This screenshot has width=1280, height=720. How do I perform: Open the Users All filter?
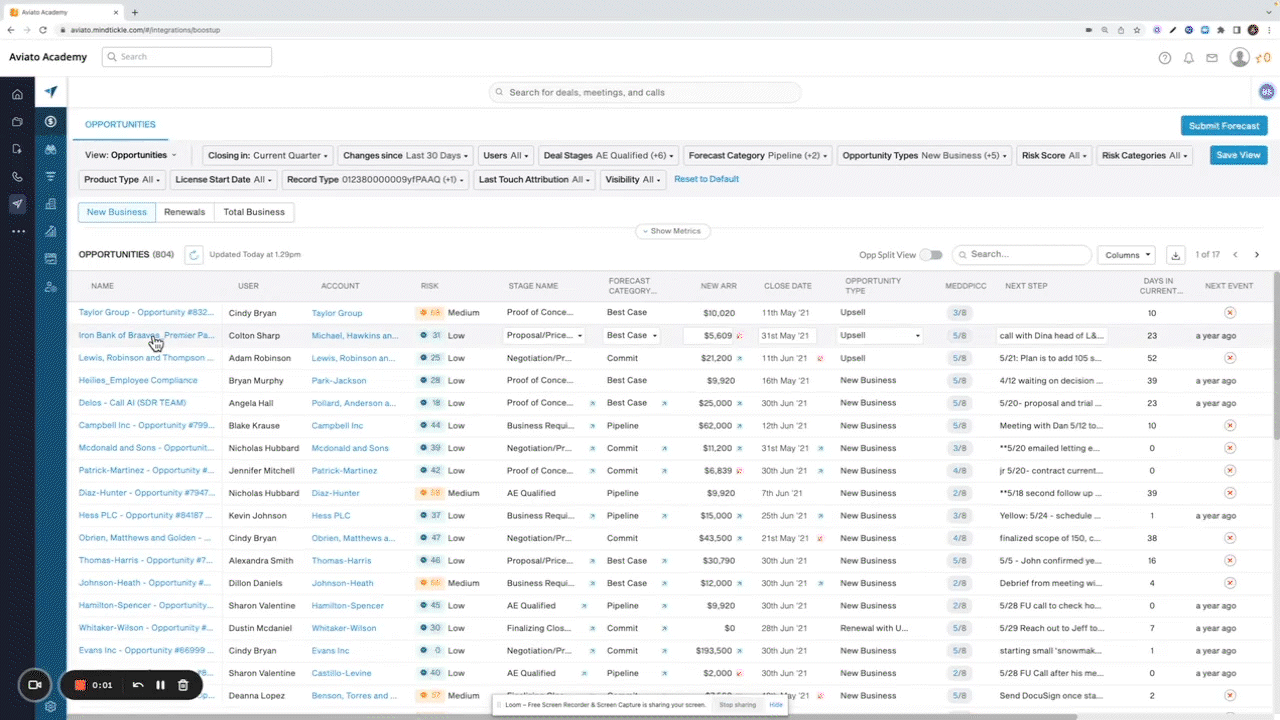pos(506,156)
